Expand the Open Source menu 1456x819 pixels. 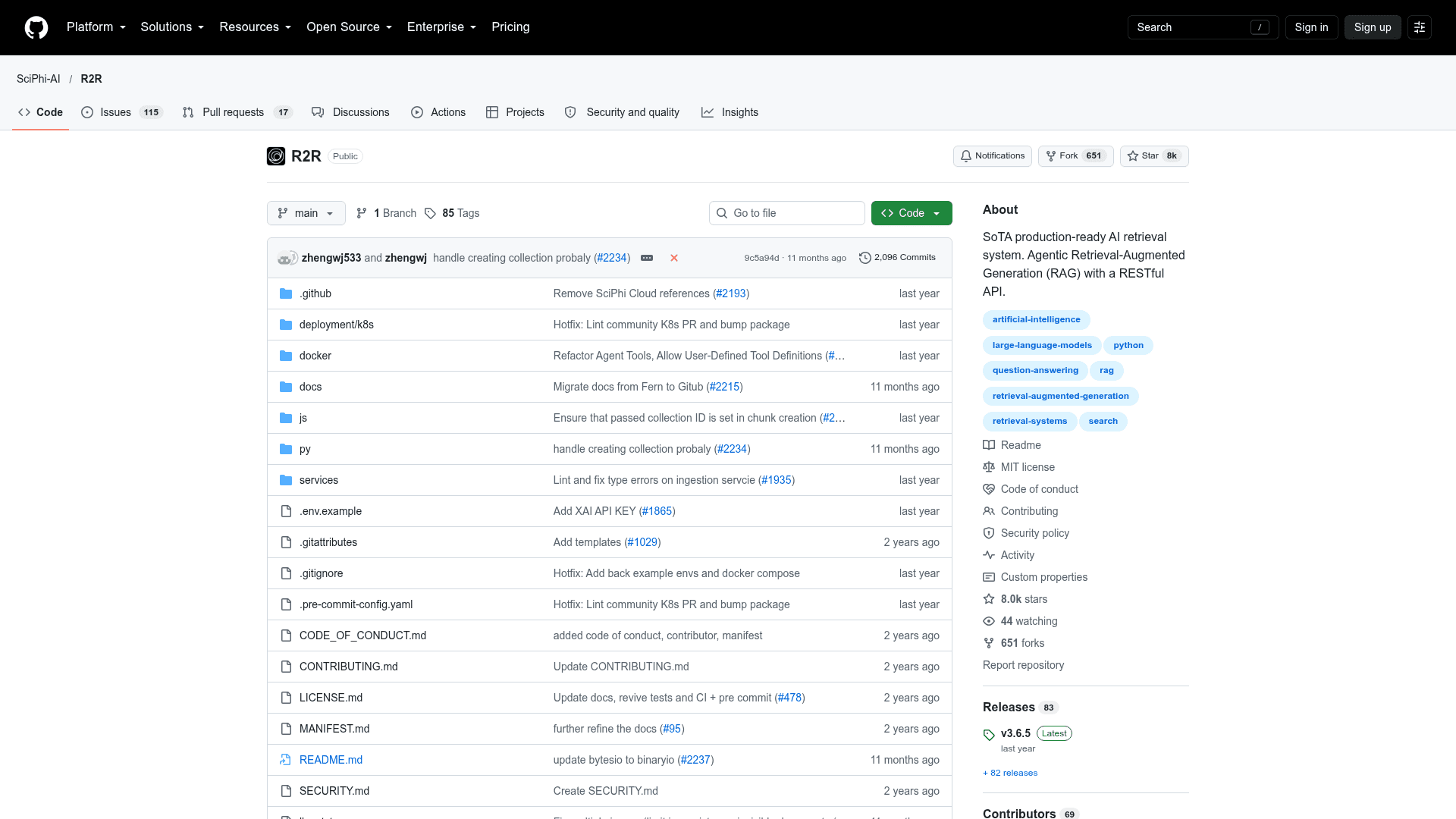(350, 27)
